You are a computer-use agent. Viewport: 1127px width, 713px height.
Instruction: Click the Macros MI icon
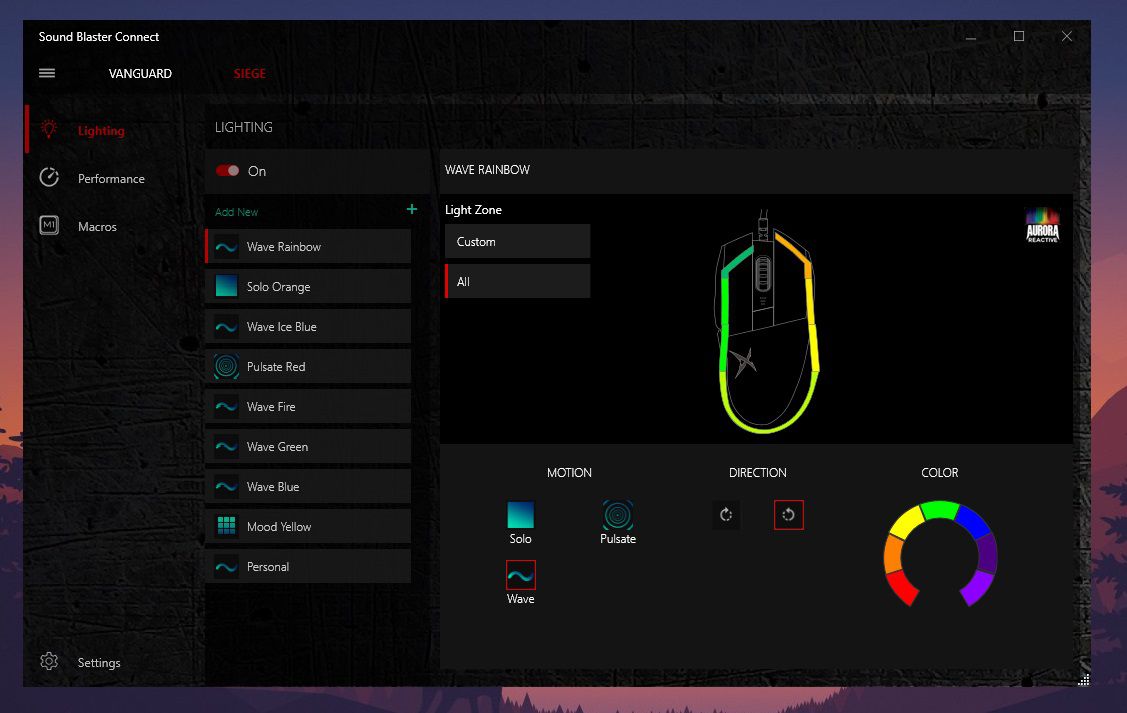point(49,226)
